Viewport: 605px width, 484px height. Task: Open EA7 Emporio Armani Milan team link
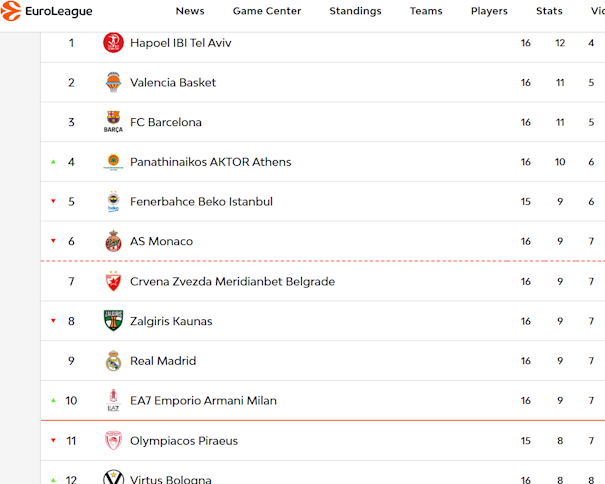tap(203, 401)
